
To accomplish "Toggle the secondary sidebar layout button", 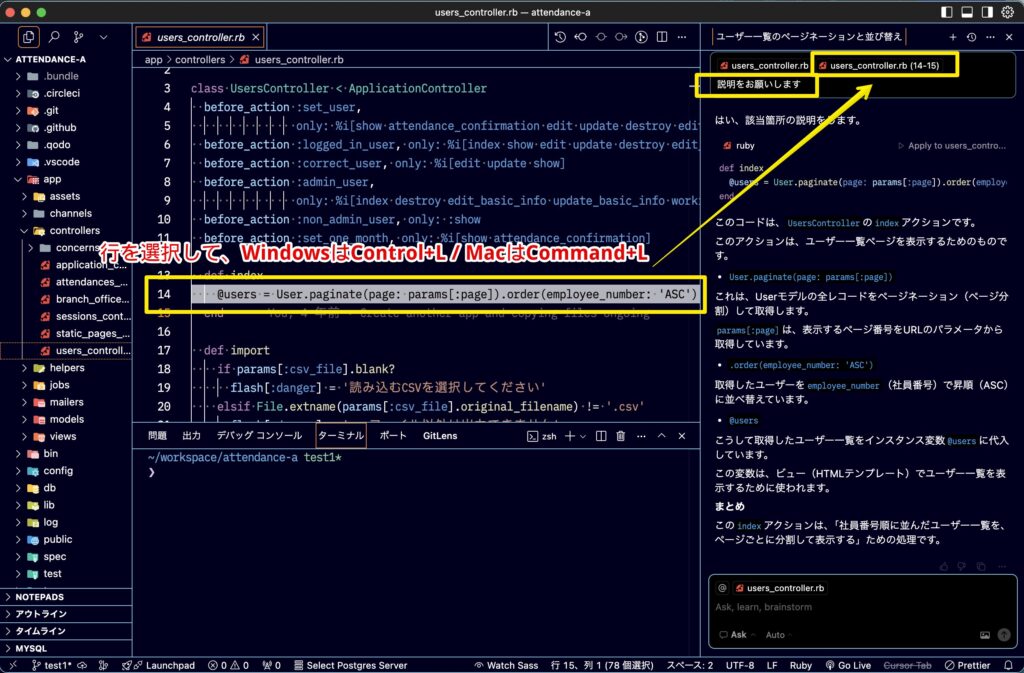I will point(986,12).
